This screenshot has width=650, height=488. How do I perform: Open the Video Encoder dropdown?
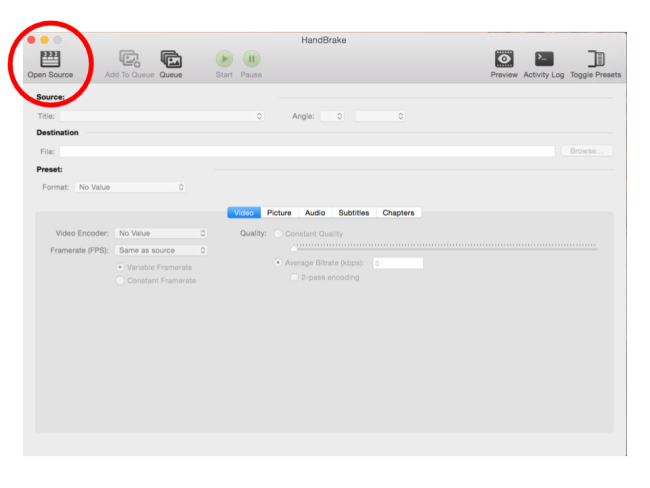pyautogui.click(x=161, y=233)
